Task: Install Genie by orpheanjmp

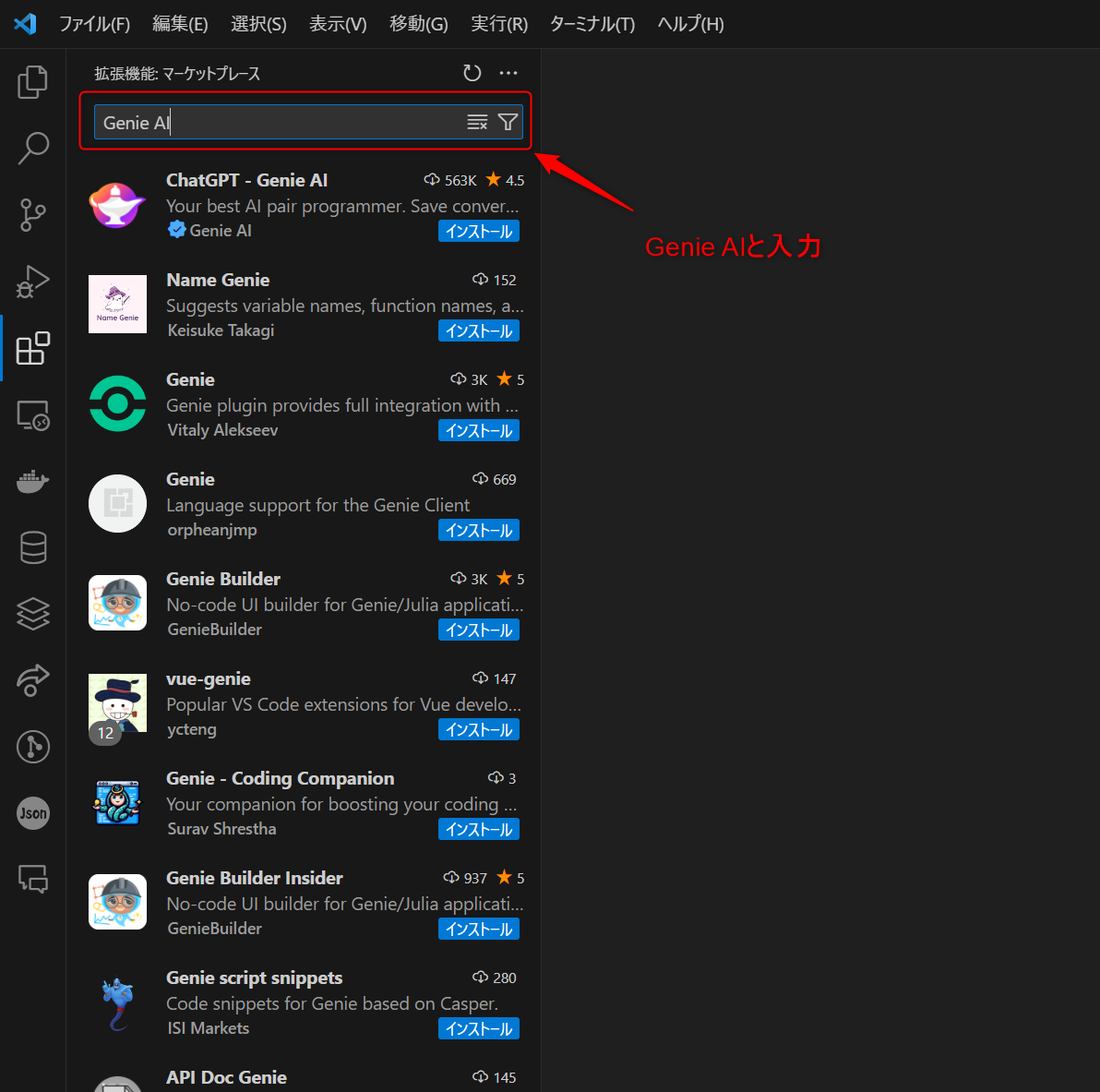Action: [x=479, y=530]
